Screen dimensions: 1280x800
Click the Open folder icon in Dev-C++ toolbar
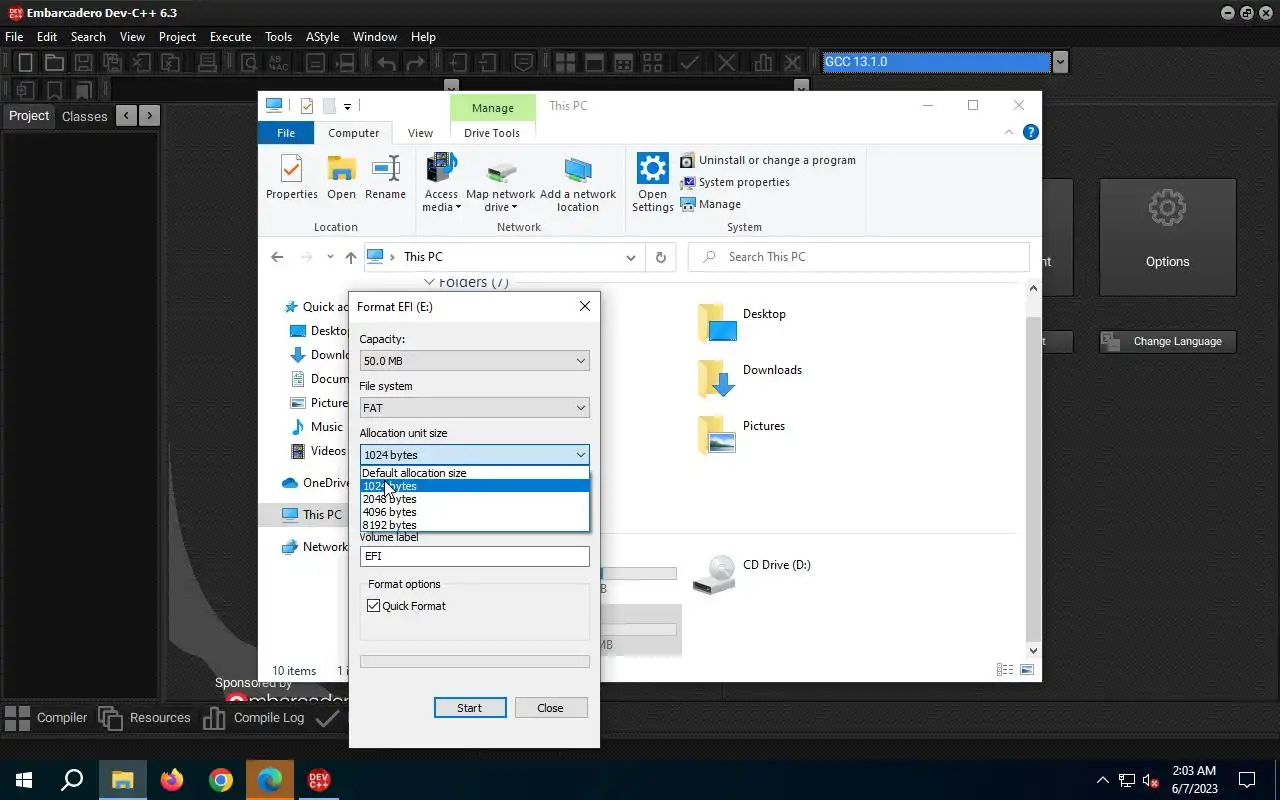[54, 62]
